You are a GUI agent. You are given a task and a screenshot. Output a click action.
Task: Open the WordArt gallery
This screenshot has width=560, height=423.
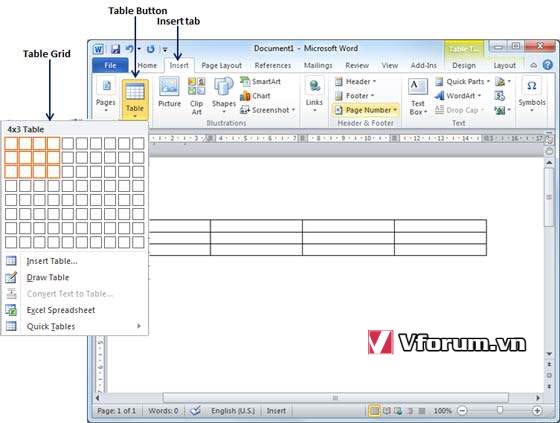pos(458,96)
